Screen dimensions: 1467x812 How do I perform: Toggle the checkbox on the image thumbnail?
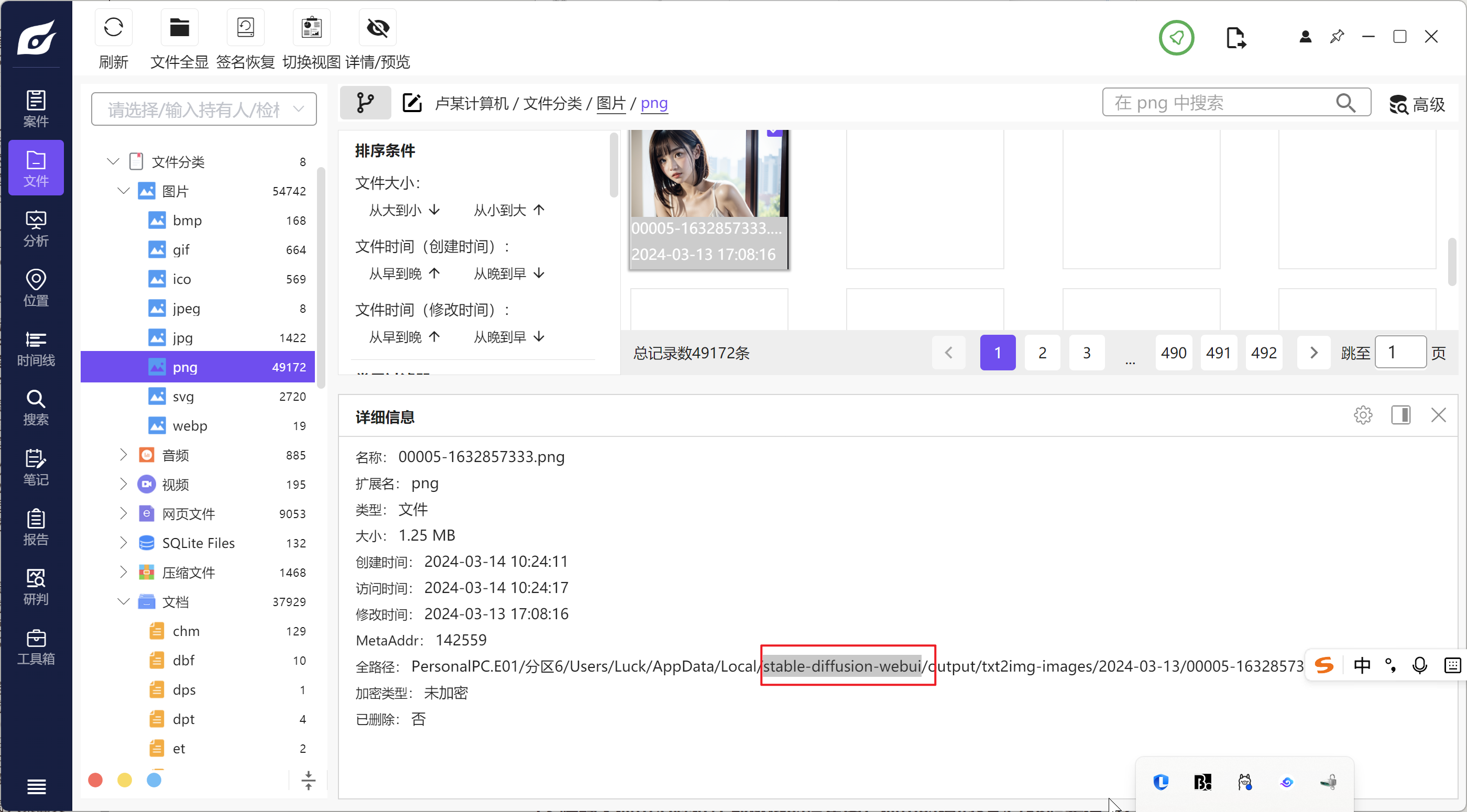point(774,132)
